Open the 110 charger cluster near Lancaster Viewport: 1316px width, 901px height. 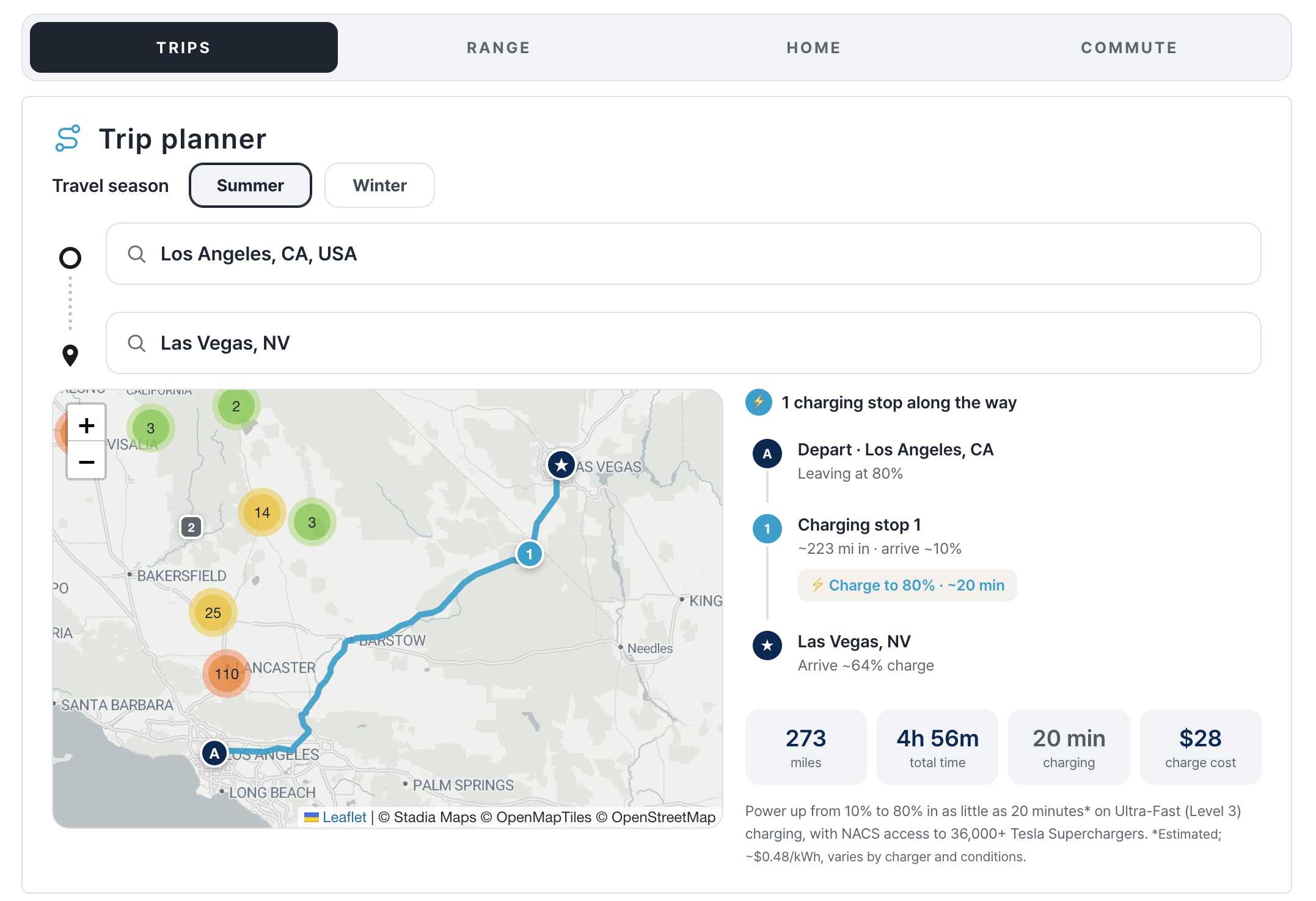(x=227, y=674)
